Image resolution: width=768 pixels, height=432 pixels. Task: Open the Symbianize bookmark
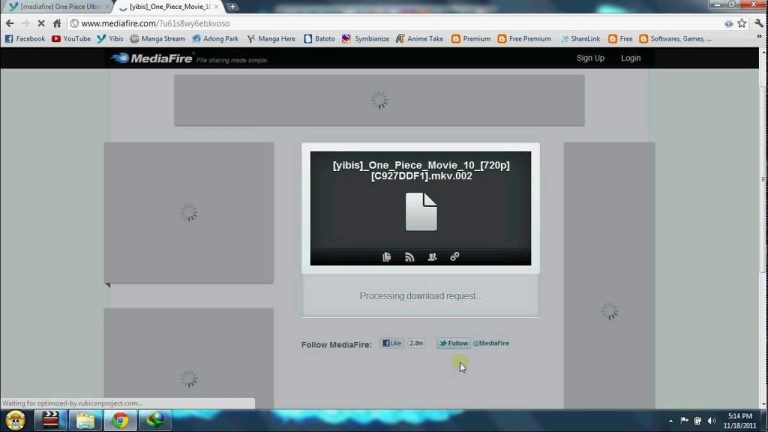[x=366, y=38]
